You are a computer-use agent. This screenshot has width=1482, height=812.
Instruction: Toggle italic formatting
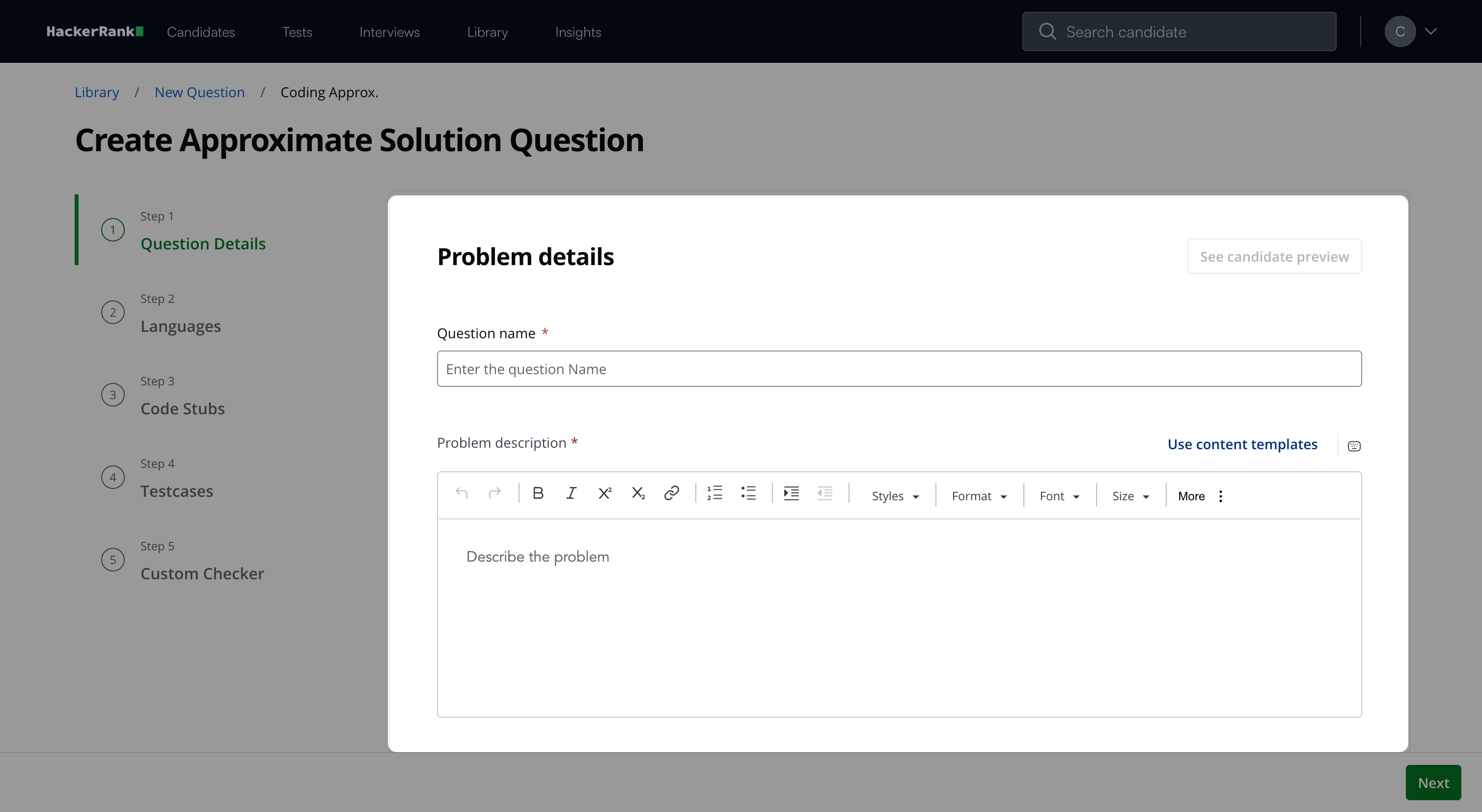click(x=571, y=493)
